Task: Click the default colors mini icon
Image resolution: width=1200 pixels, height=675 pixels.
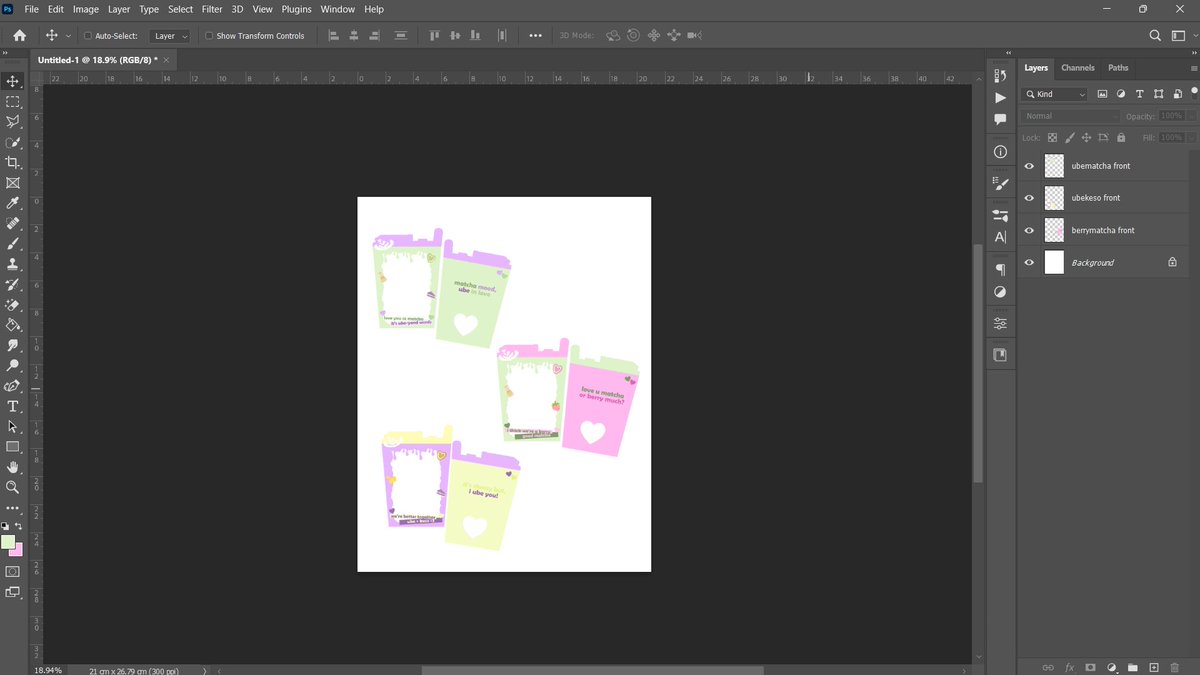Action: click(5, 526)
